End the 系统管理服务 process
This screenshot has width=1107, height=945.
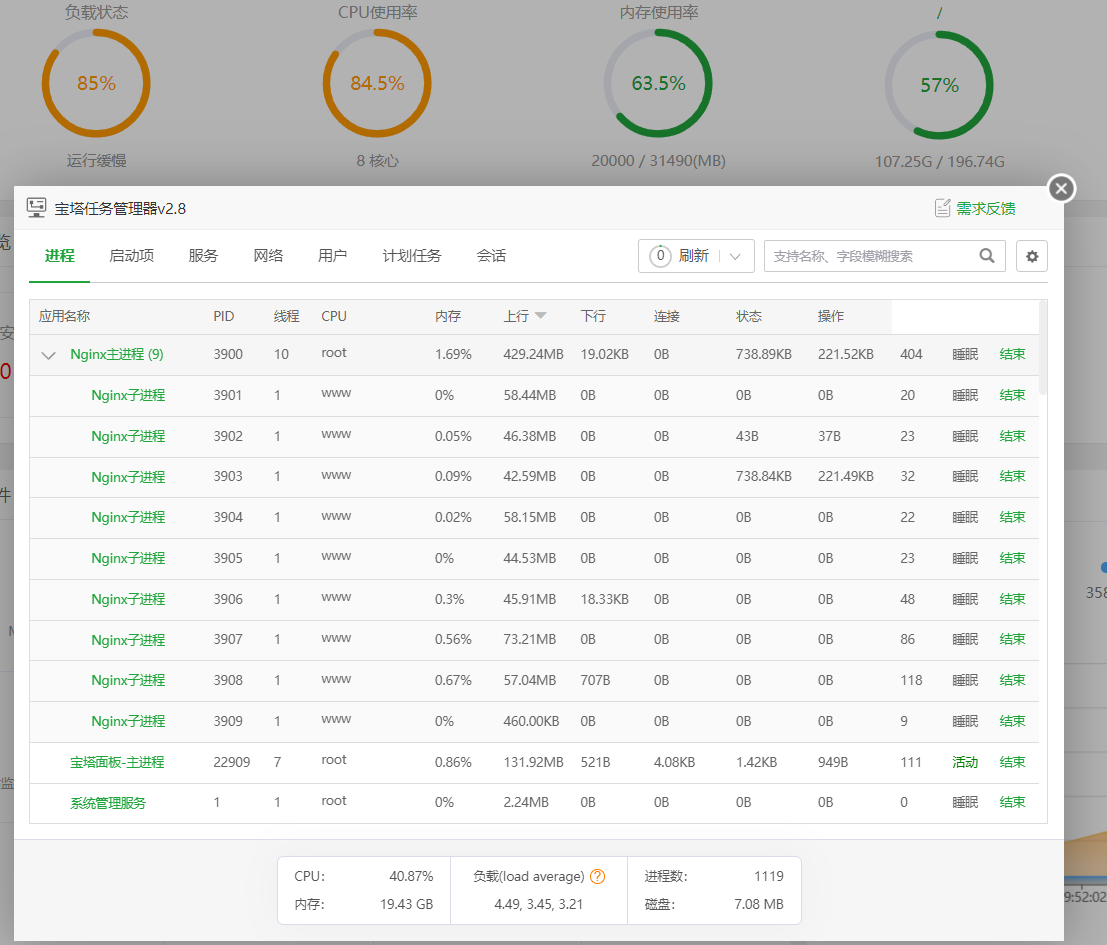point(1012,802)
